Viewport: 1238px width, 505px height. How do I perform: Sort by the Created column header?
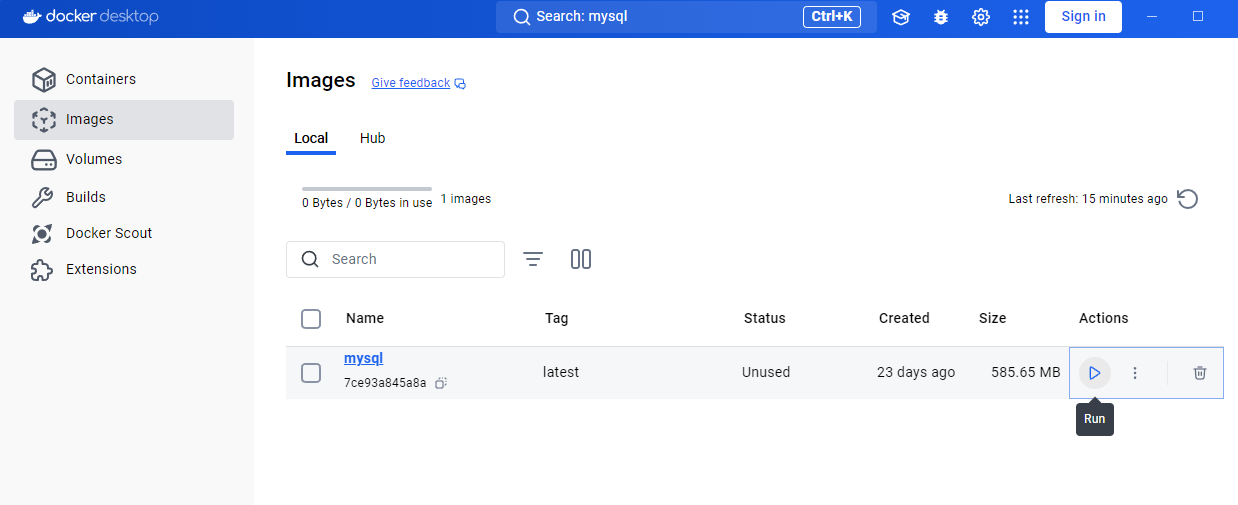click(904, 318)
